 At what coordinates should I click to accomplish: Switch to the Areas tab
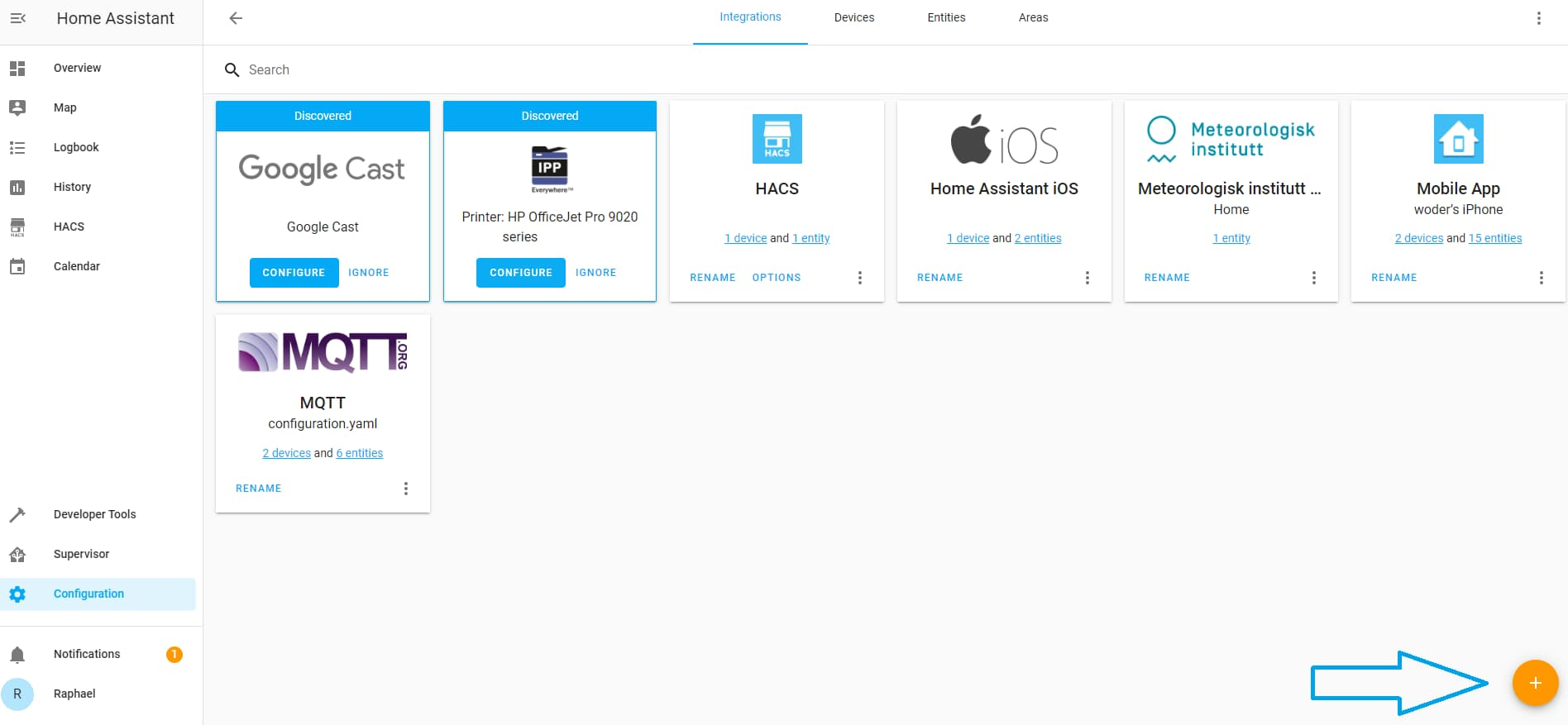click(1033, 17)
